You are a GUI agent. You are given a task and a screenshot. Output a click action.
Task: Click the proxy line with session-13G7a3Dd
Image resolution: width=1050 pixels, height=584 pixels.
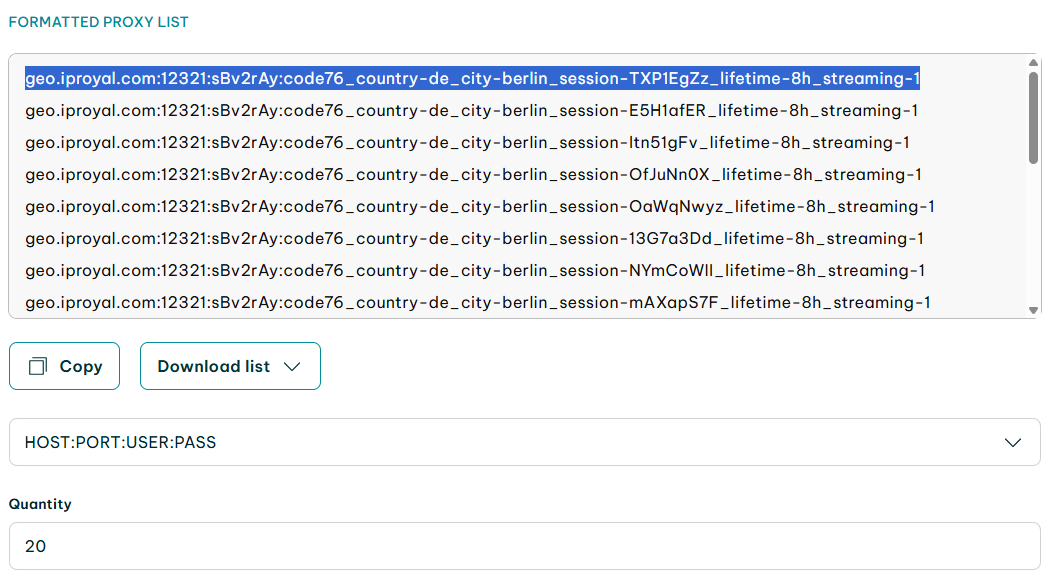point(474,238)
